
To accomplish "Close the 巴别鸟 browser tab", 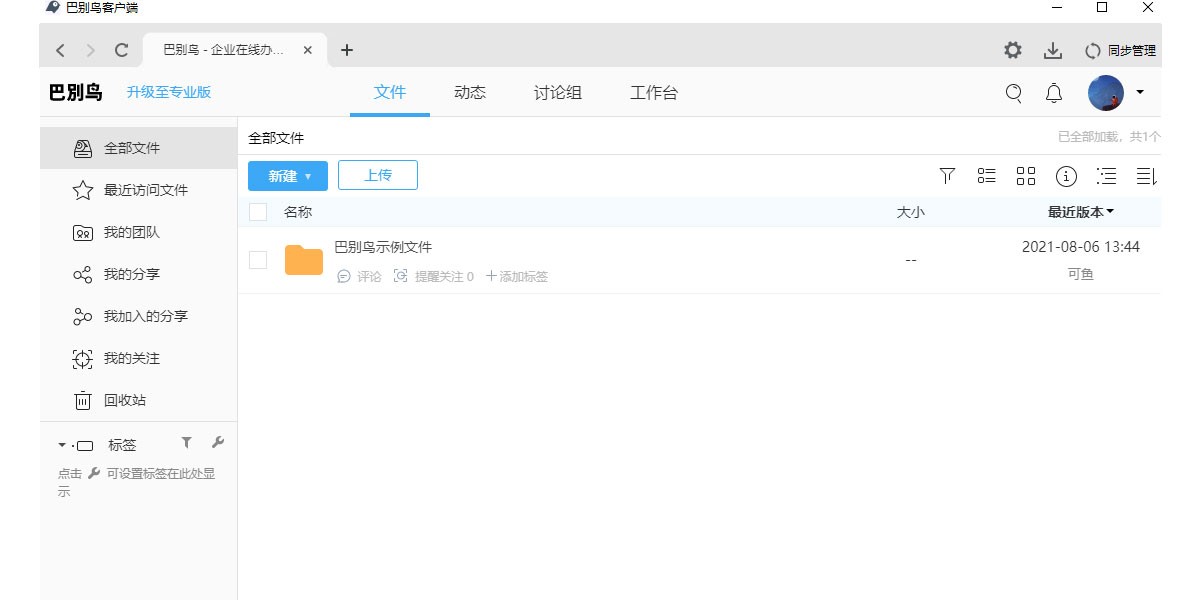I will tap(308, 50).
